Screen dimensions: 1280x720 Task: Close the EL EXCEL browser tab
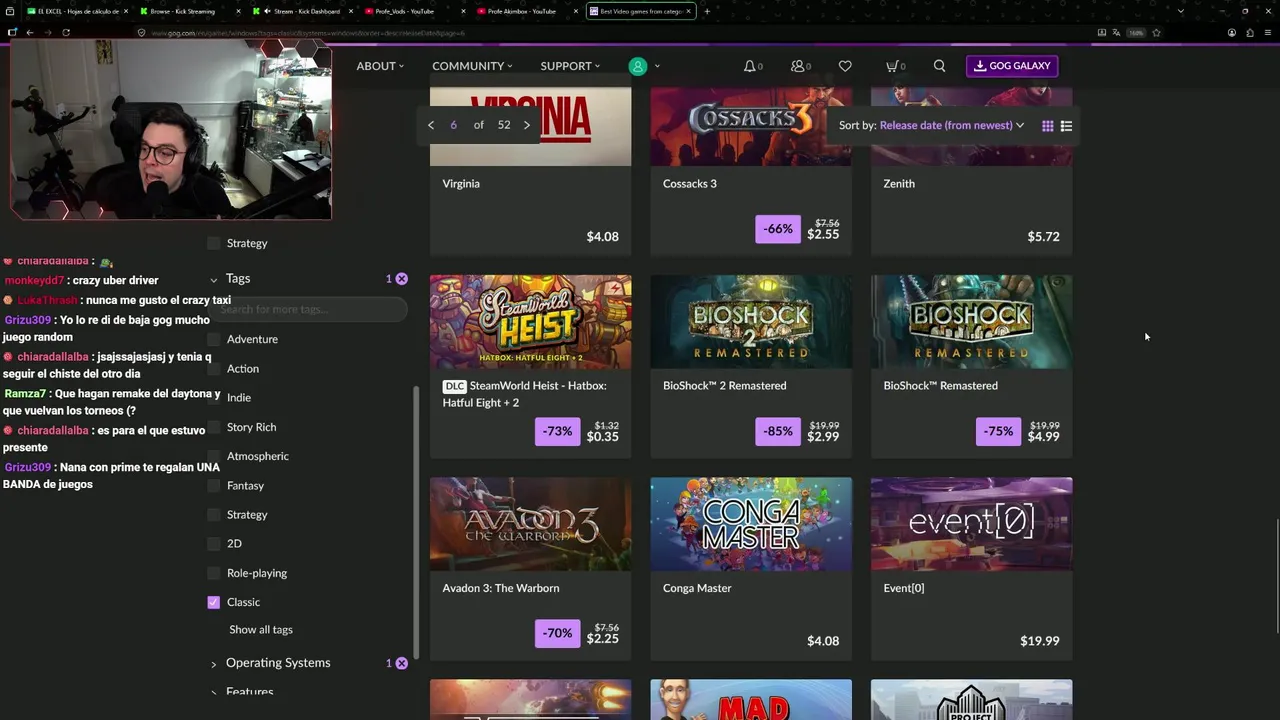[x=126, y=11]
